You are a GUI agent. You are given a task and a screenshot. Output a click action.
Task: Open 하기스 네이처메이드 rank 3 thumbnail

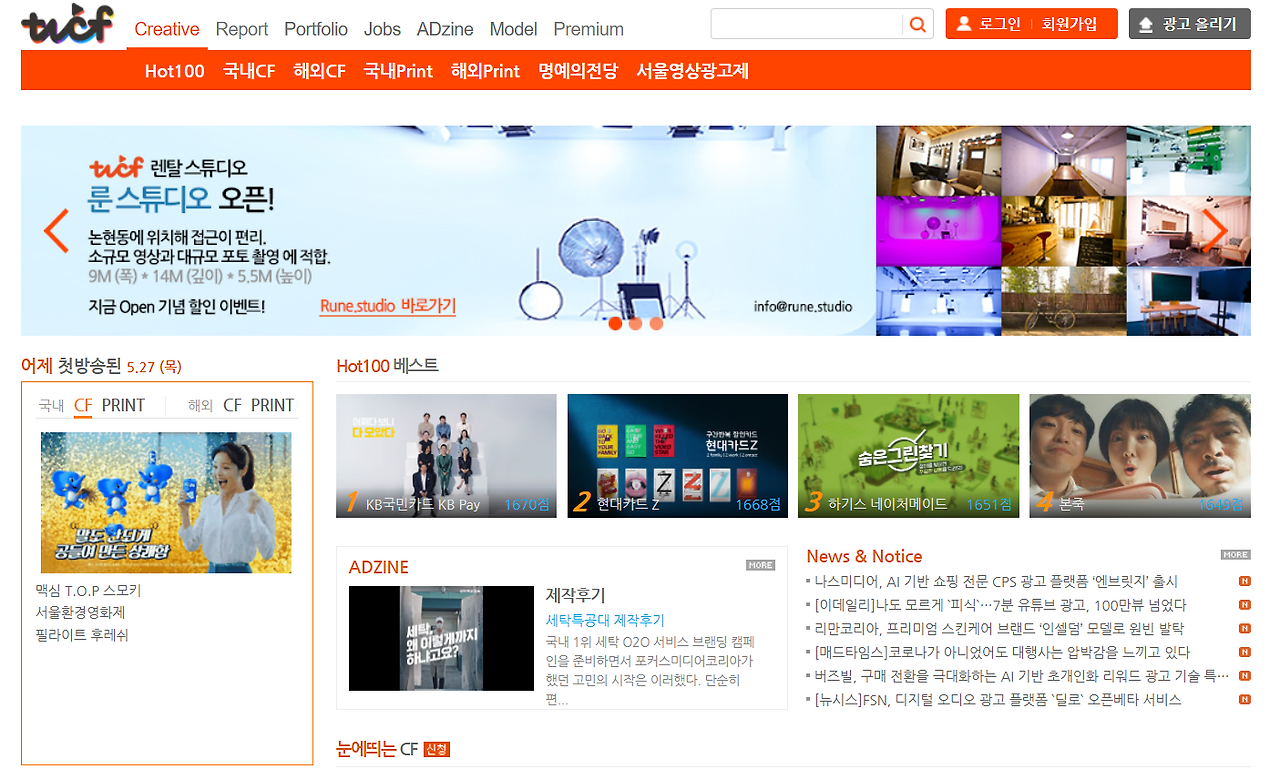tap(909, 456)
